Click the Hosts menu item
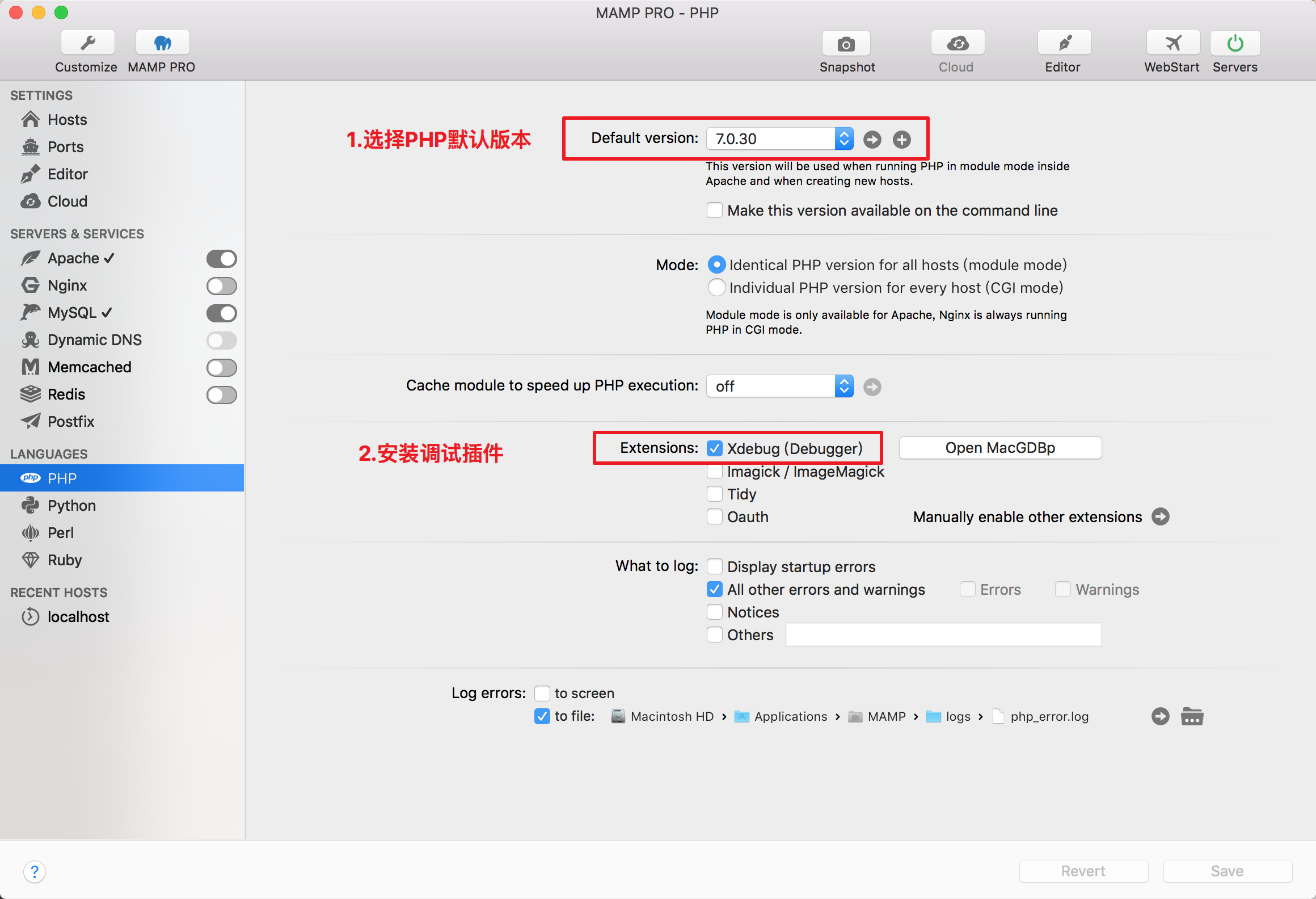 tap(68, 119)
